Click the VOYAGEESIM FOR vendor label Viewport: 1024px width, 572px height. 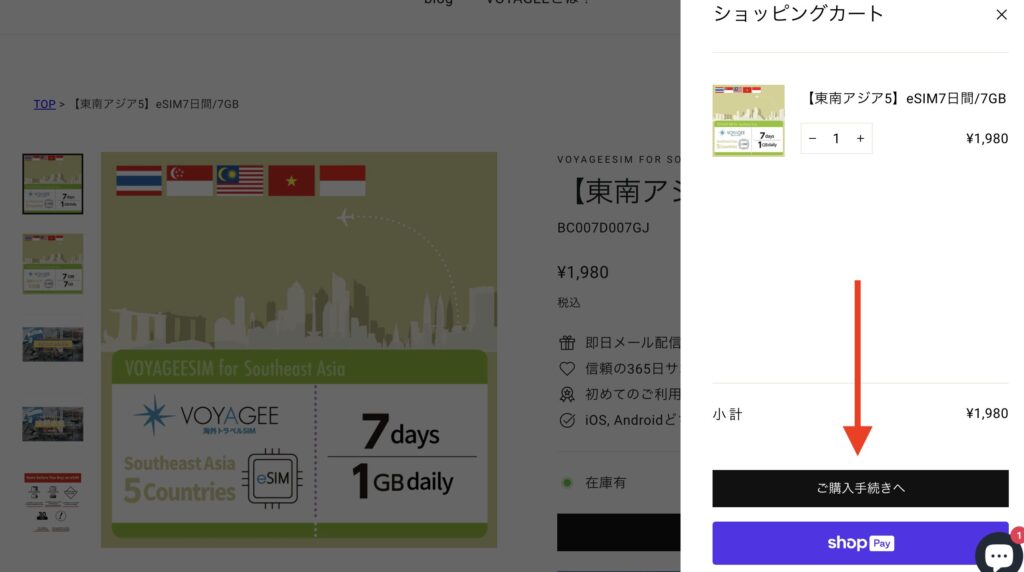click(x=618, y=159)
